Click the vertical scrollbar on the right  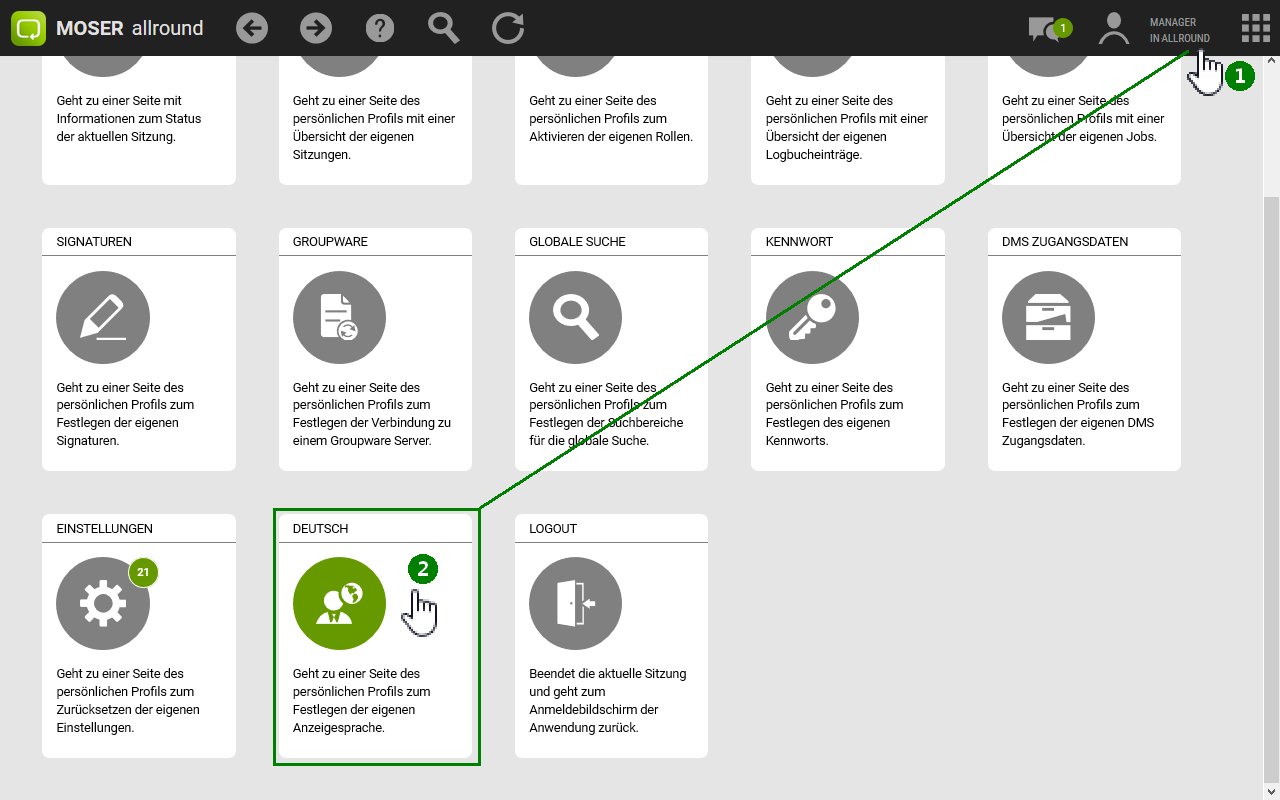[x=1271, y=480]
